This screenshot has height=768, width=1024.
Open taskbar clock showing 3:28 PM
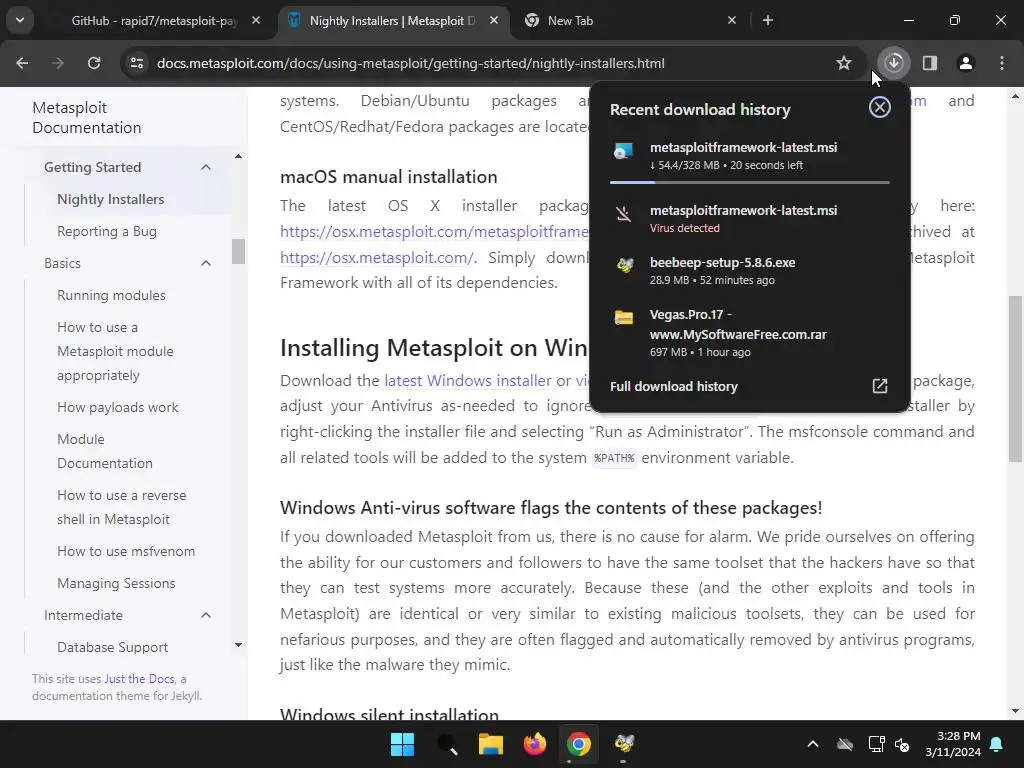[x=953, y=744]
